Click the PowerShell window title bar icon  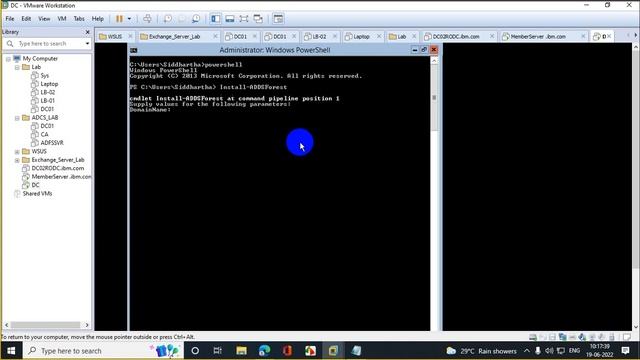[x=134, y=50]
